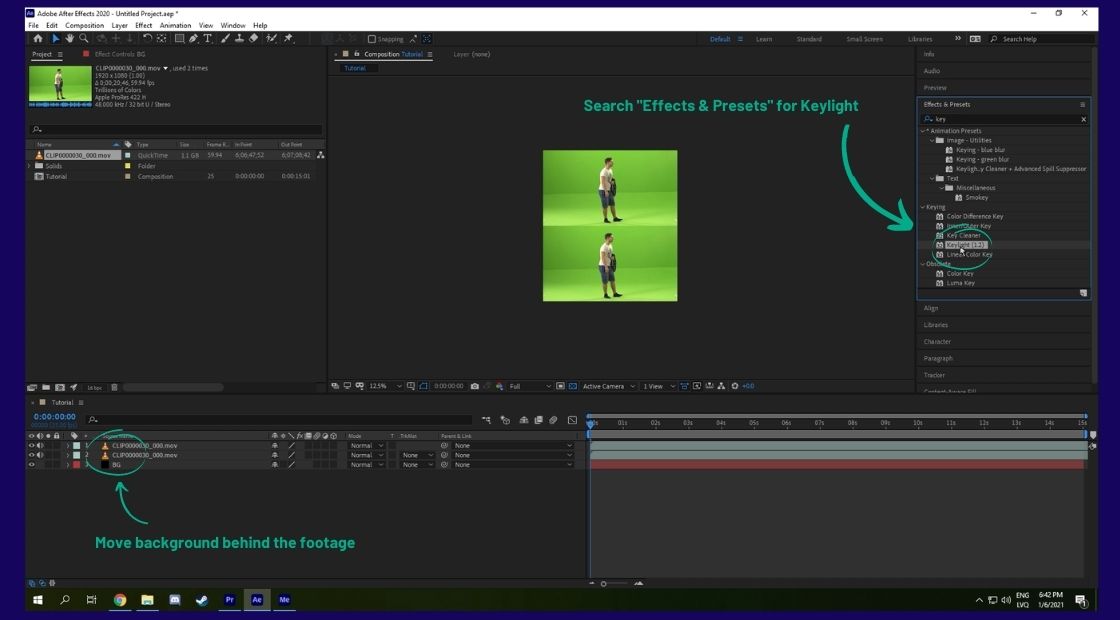Open After Effects from the taskbar
Viewport: 1120px width, 620px height.
coord(256,600)
